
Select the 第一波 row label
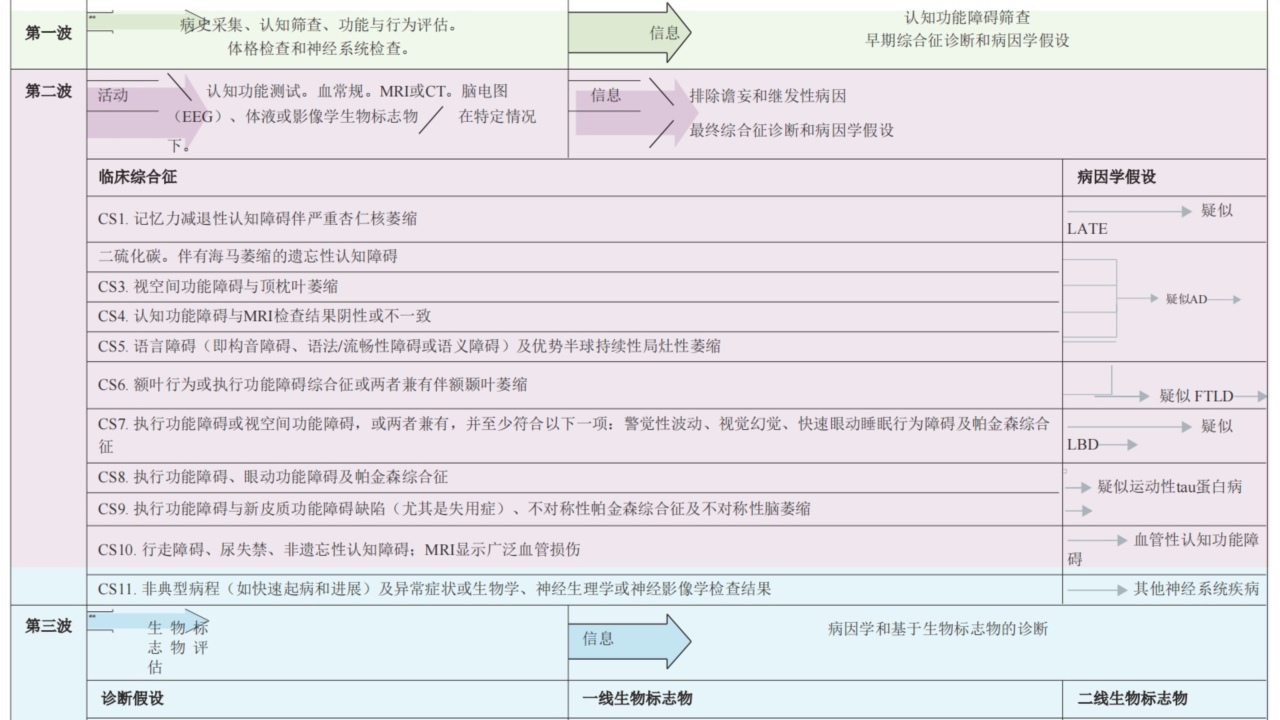49,33
